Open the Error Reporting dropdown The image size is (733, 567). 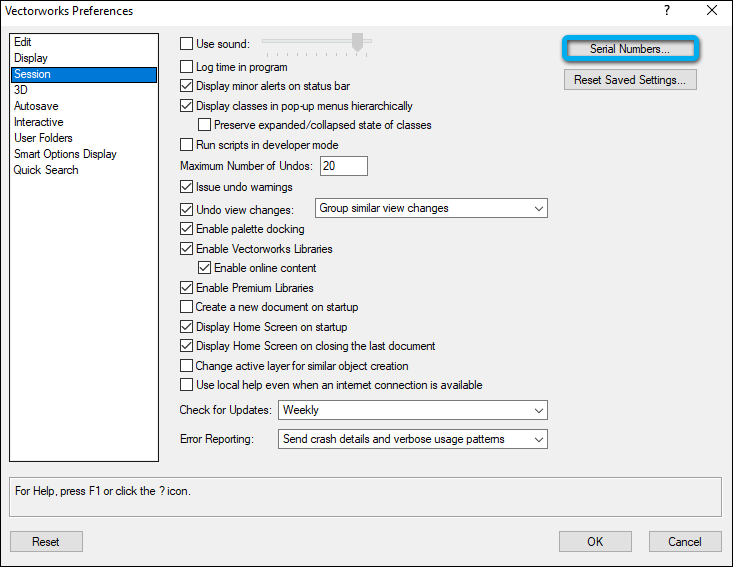413,439
